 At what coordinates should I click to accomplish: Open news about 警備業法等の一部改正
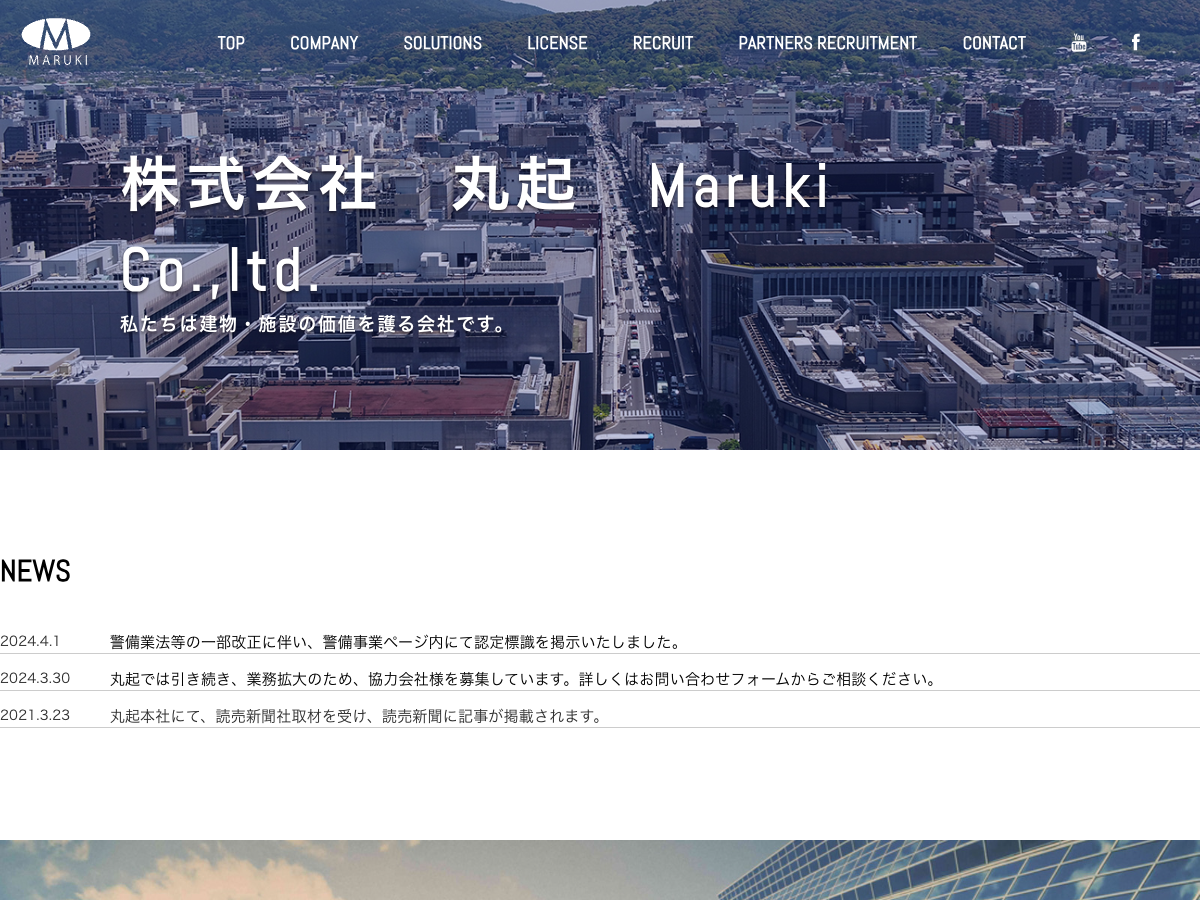coord(396,642)
